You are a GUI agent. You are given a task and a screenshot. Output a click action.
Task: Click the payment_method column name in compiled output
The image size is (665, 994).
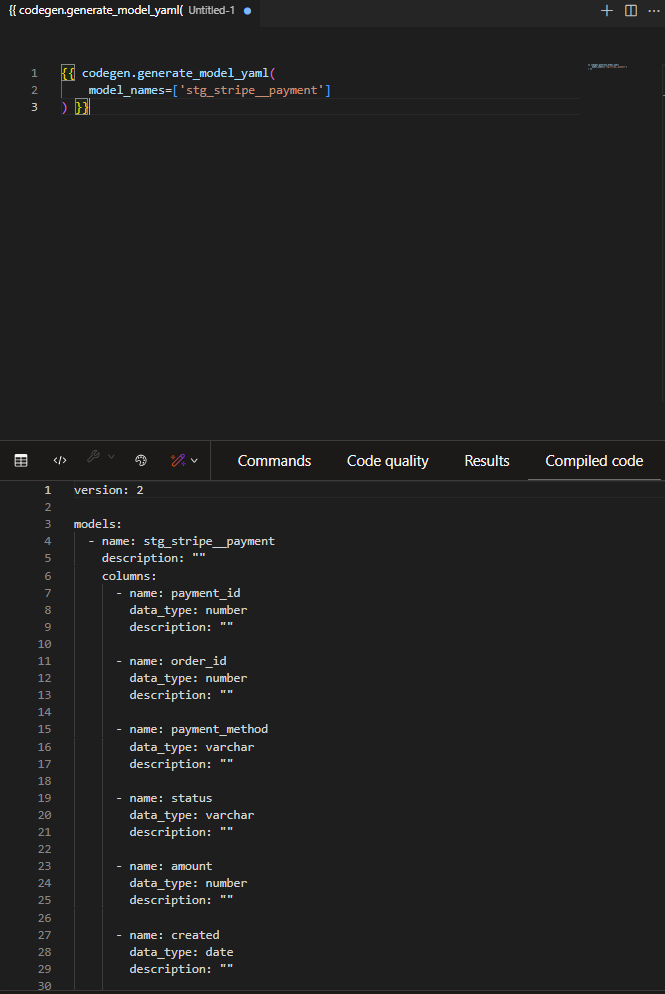pos(219,729)
